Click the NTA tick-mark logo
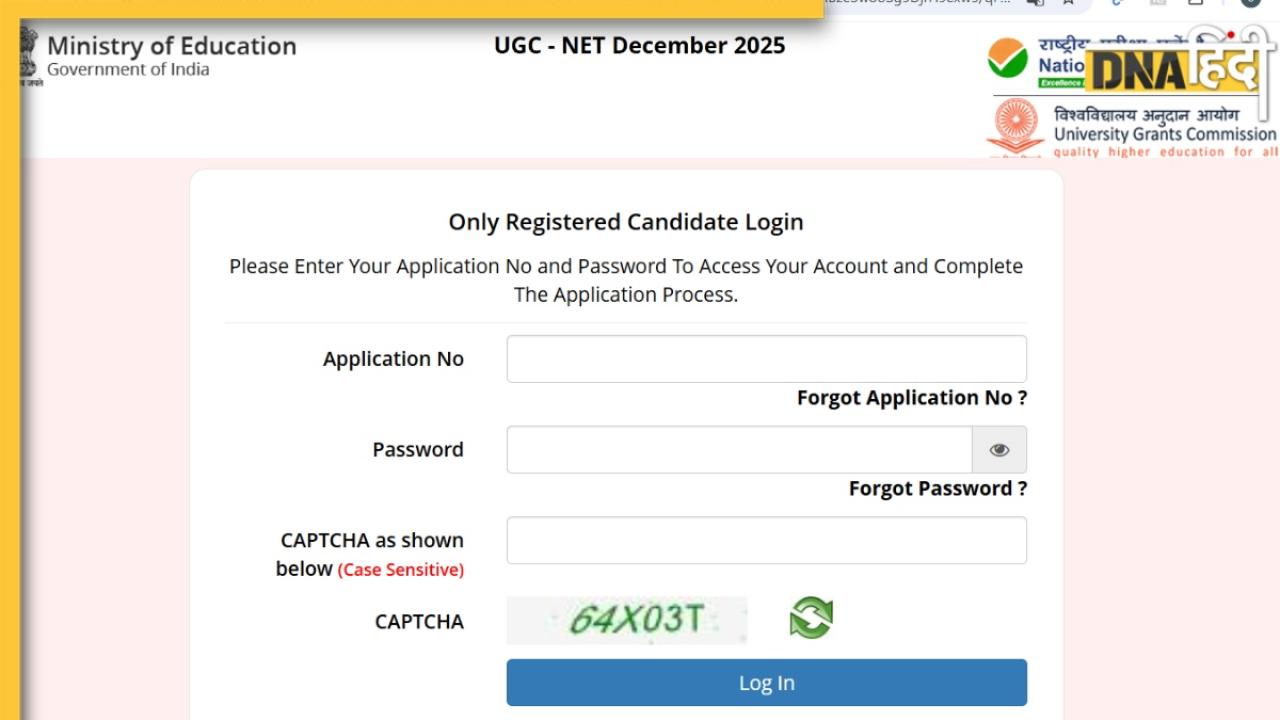 (x=1007, y=58)
